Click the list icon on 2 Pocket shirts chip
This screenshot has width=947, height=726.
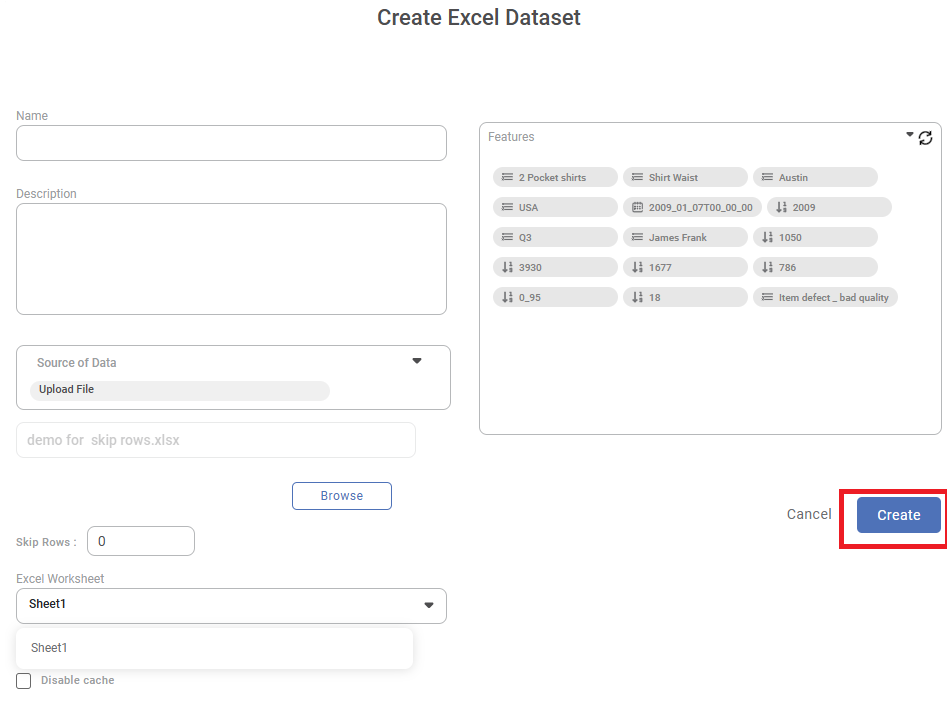point(507,177)
